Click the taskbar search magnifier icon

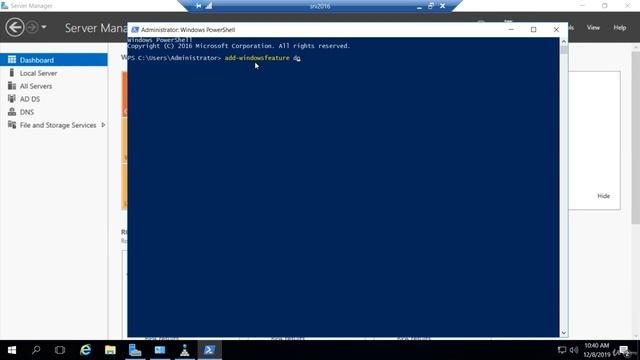coord(36,350)
